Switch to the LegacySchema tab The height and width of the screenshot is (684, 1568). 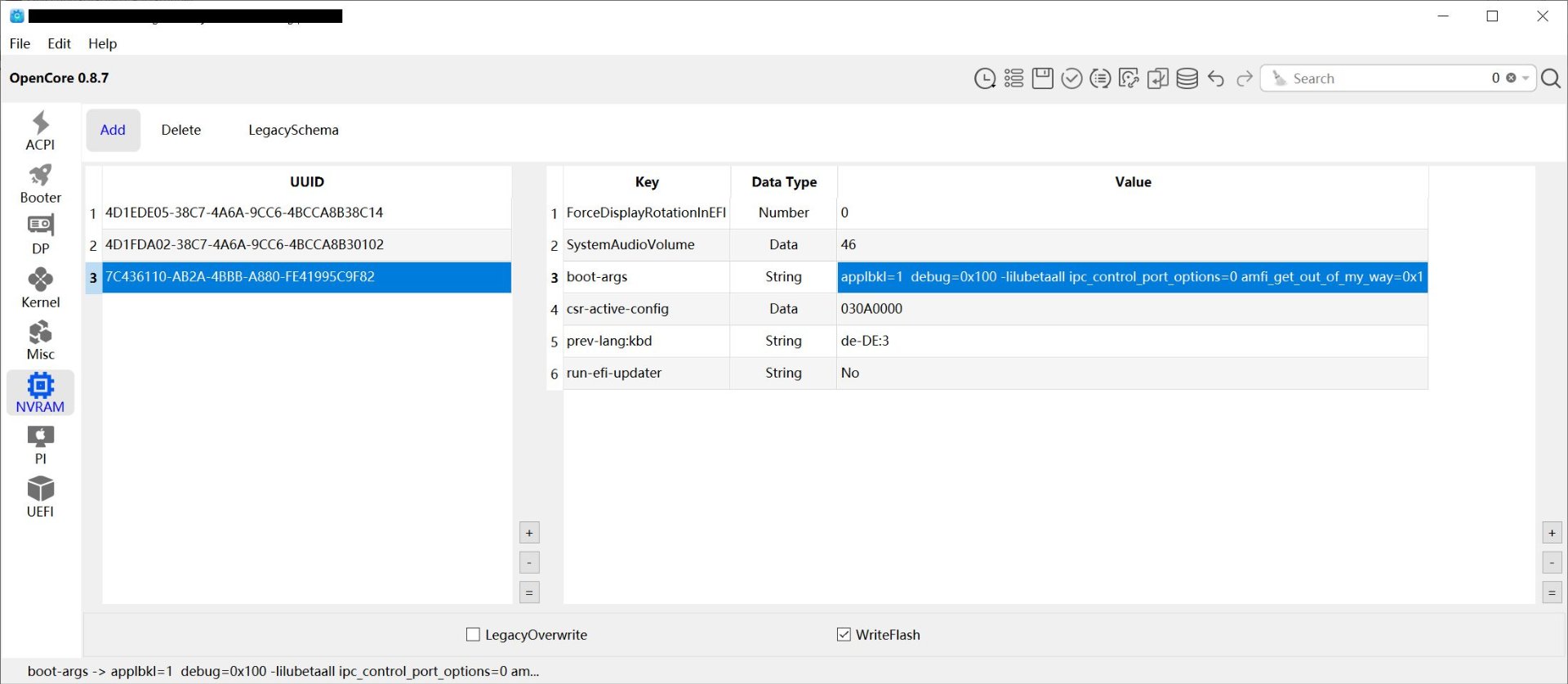[x=293, y=130]
